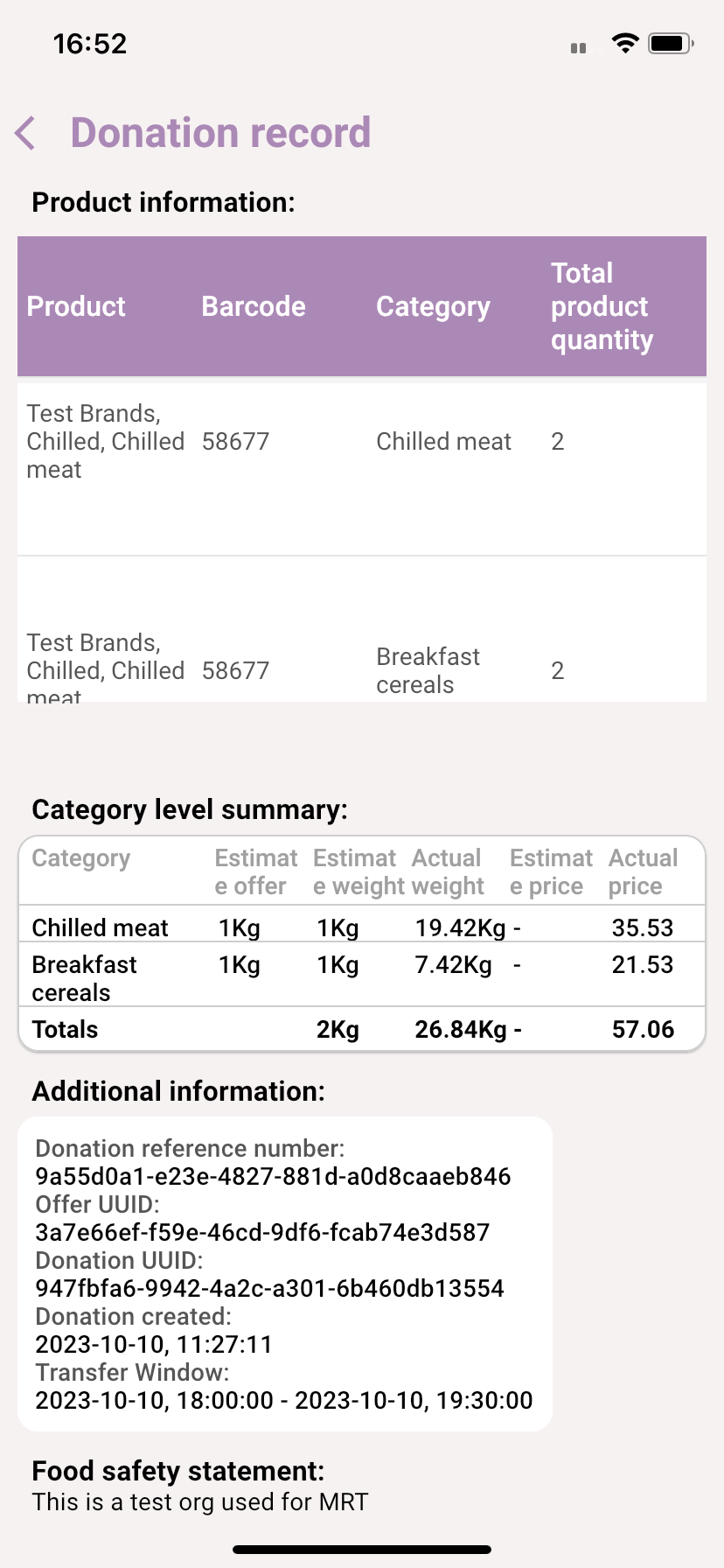This screenshot has width=724, height=1568.
Task: Tap the back arrow chevron
Action: (x=26, y=133)
